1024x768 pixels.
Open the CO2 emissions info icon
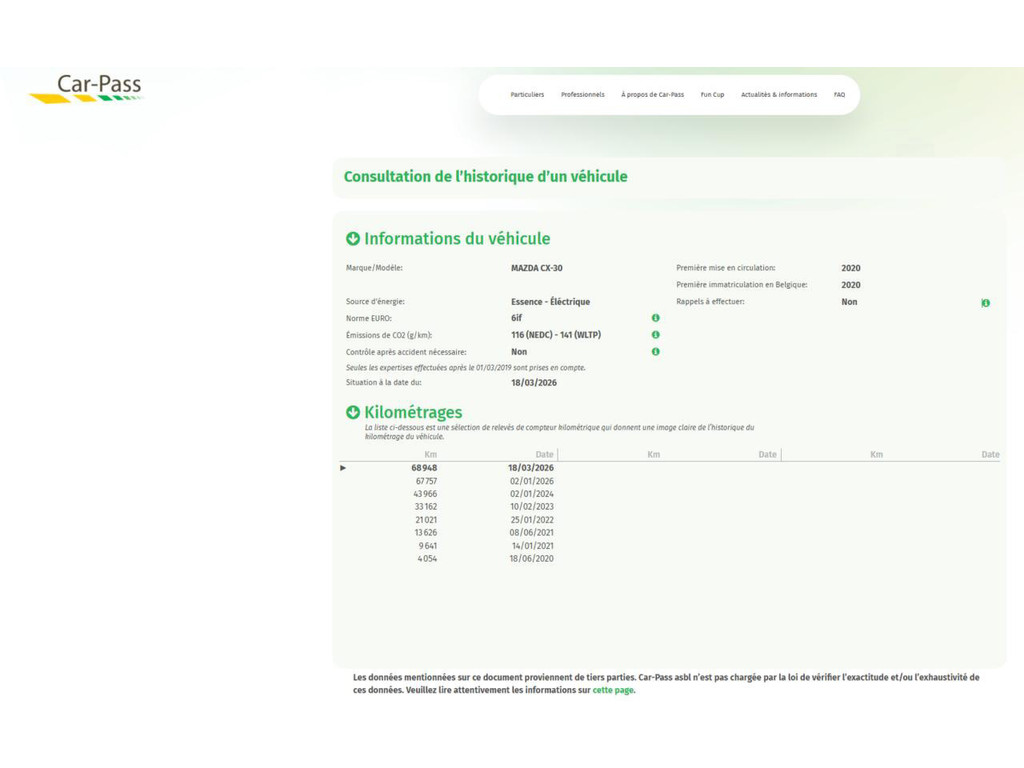click(x=655, y=335)
